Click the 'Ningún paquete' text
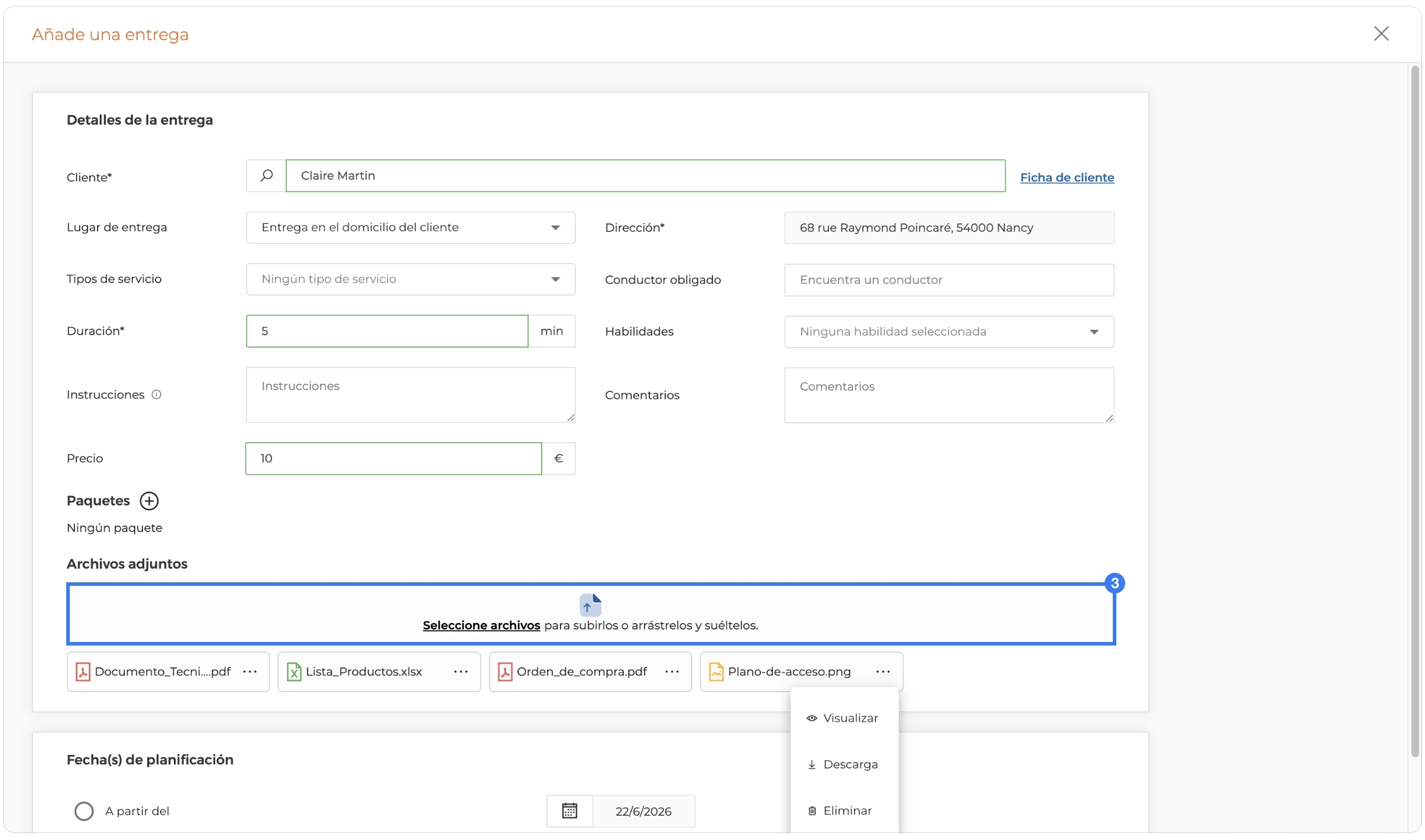1425x840 pixels. coord(115,528)
